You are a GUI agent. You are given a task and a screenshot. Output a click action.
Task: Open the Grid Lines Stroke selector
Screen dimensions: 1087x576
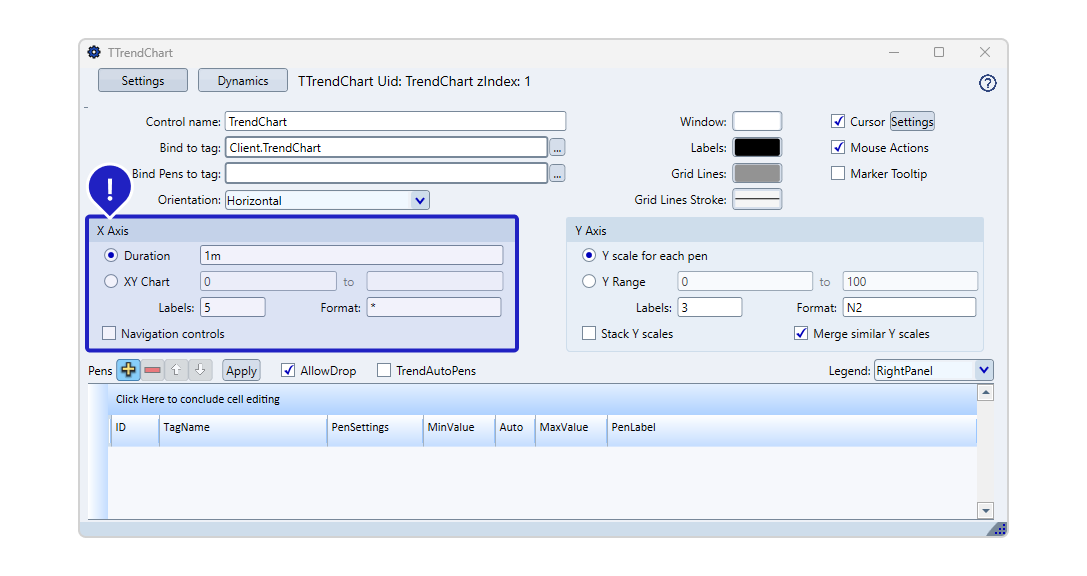(757, 200)
